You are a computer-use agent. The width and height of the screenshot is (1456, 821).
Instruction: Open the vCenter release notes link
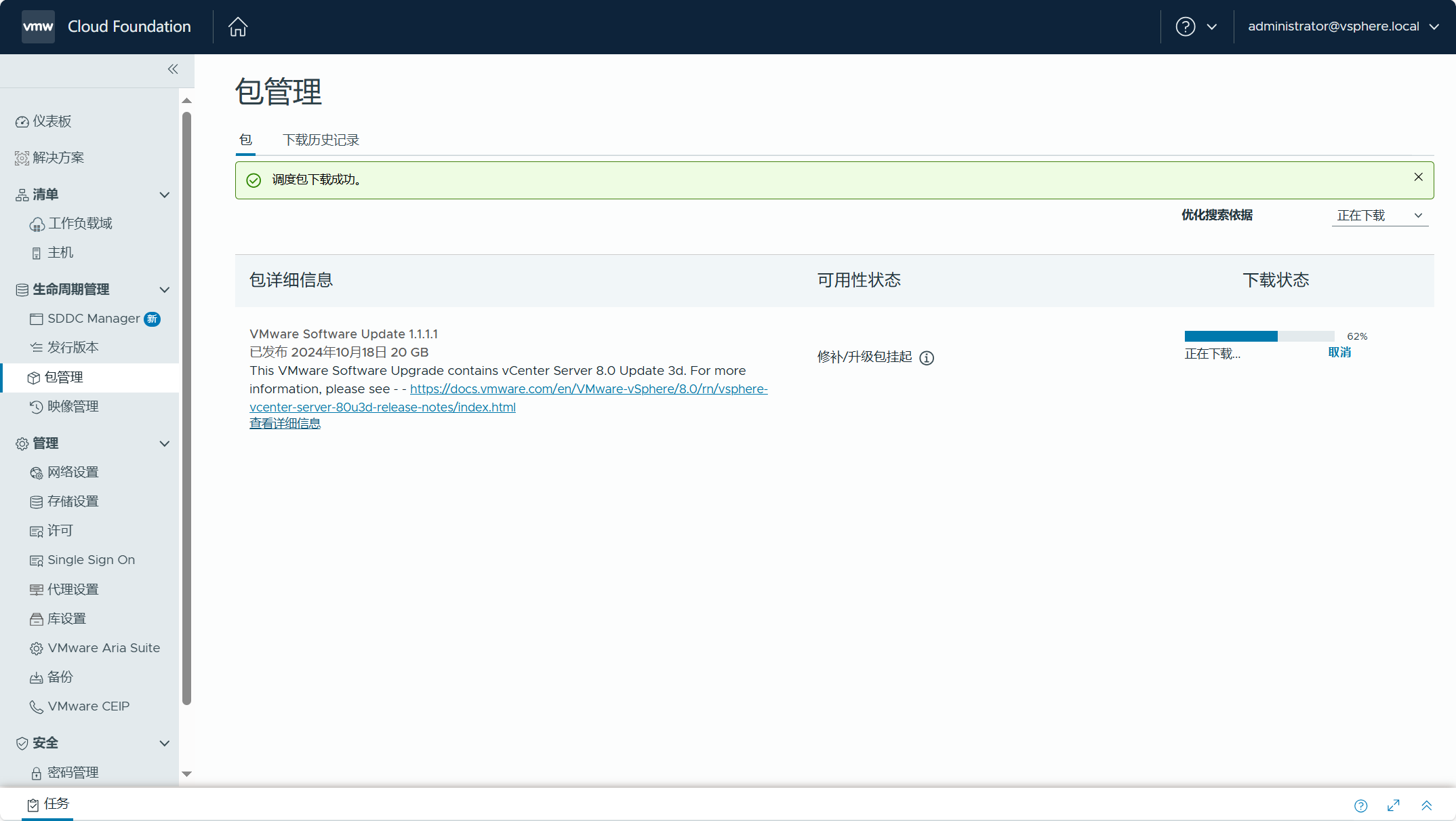pyautogui.click(x=508, y=398)
